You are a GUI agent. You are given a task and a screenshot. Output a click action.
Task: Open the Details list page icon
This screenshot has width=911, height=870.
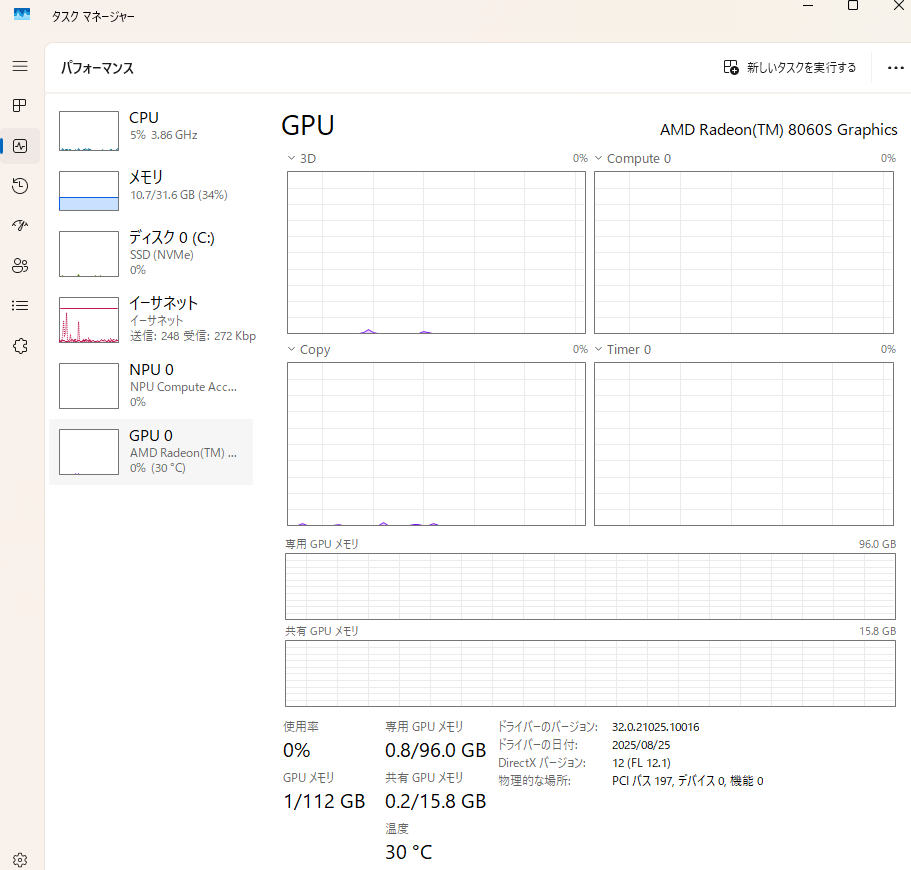coord(20,306)
